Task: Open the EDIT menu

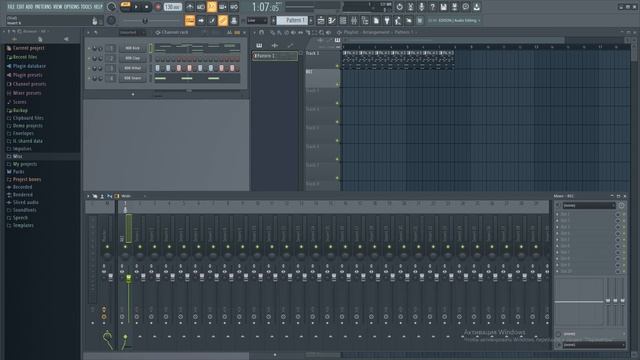Action: click(x=20, y=7)
